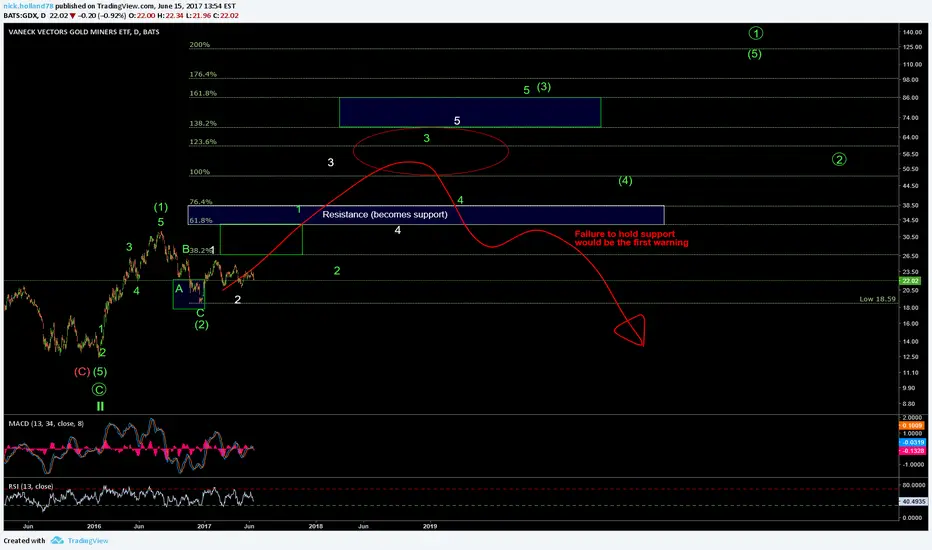Click the 12.50 price axis value
Viewport: 932px width, 550px height.
[x=910, y=357]
